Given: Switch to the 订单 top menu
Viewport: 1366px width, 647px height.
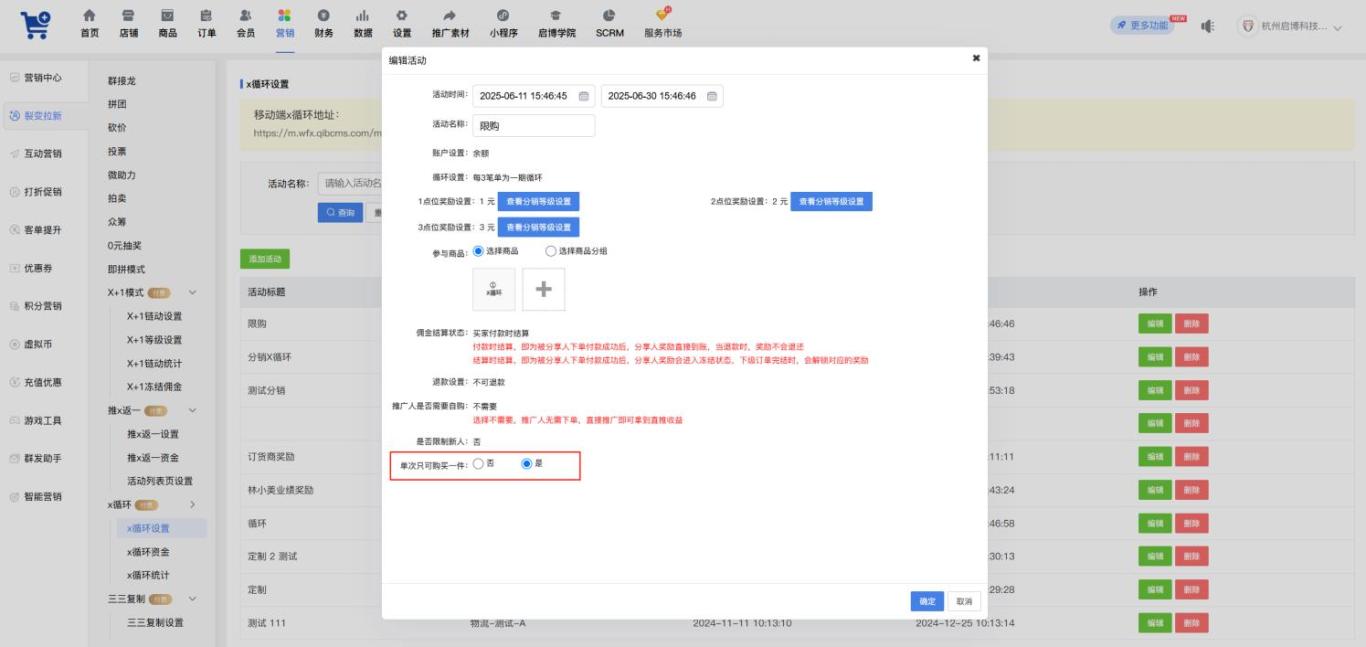Looking at the screenshot, I should pyautogui.click(x=206, y=23).
